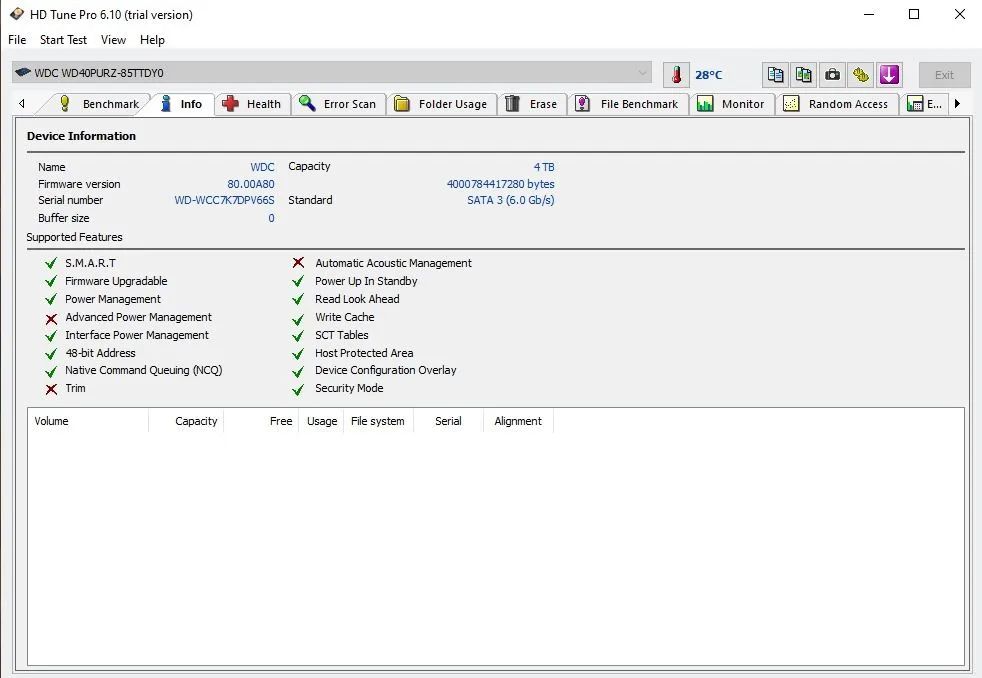982x678 pixels.
Task: Open the WDC WD40PURZ drive dropdown
Action: pyautogui.click(x=331, y=73)
